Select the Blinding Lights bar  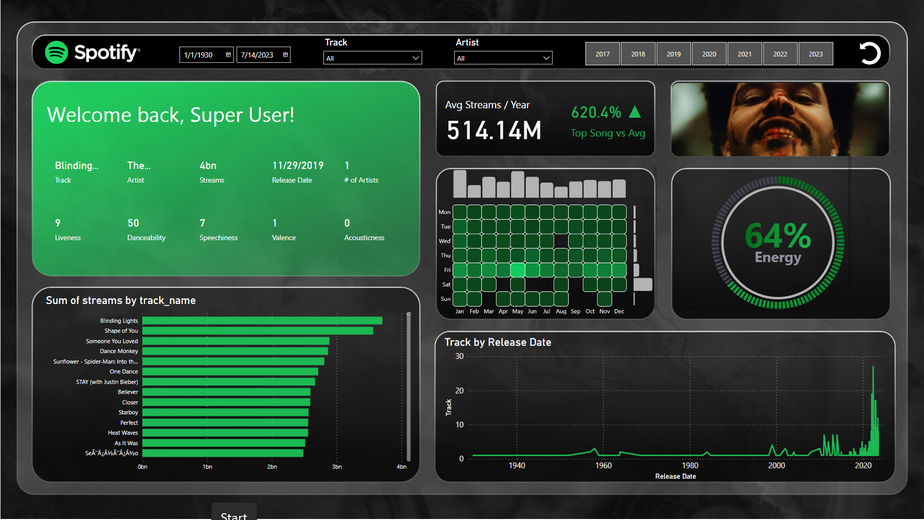point(262,321)
